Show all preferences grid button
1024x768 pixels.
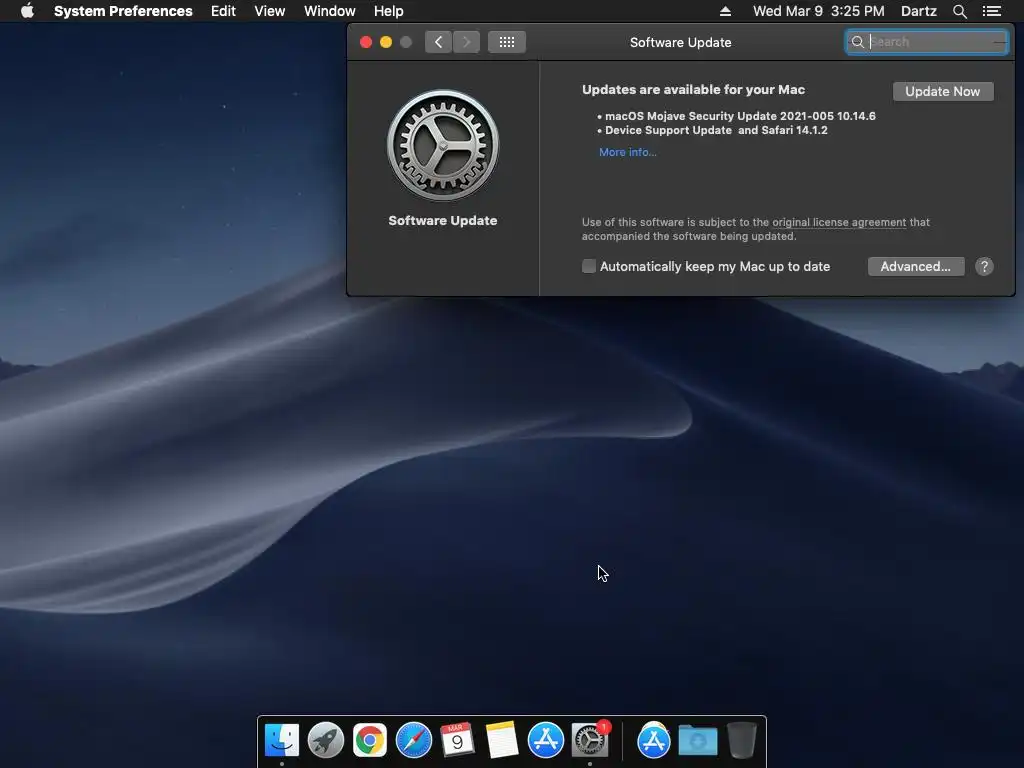[x=507, y=42]
